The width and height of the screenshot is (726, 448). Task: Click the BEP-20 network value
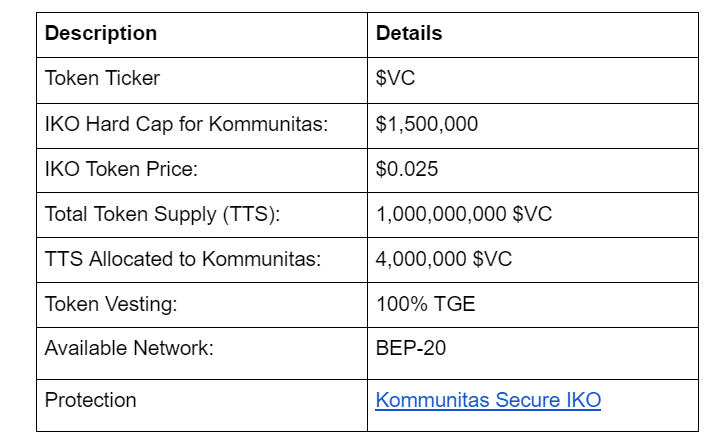pyautogui.click(x=409, y=349)
